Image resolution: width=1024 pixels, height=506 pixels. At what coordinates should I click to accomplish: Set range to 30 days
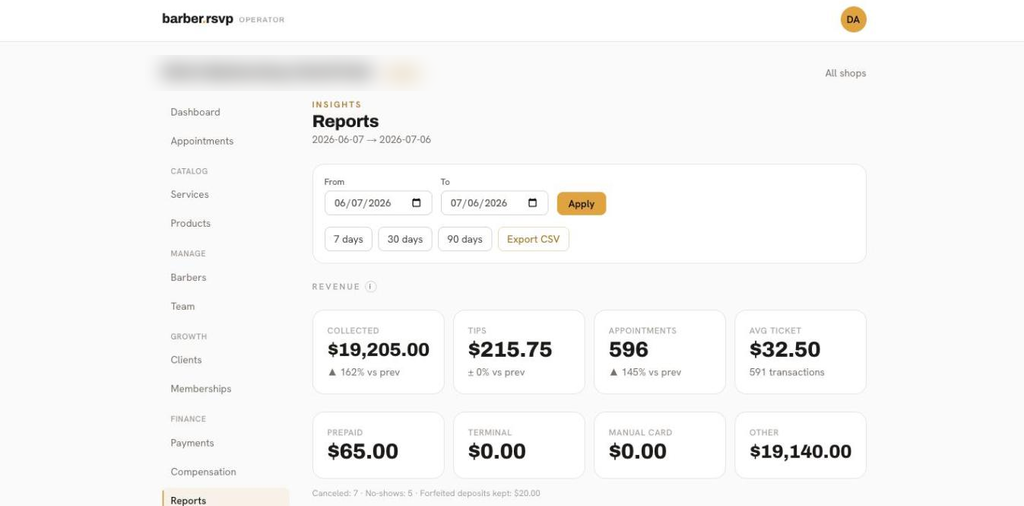(405, 239)
